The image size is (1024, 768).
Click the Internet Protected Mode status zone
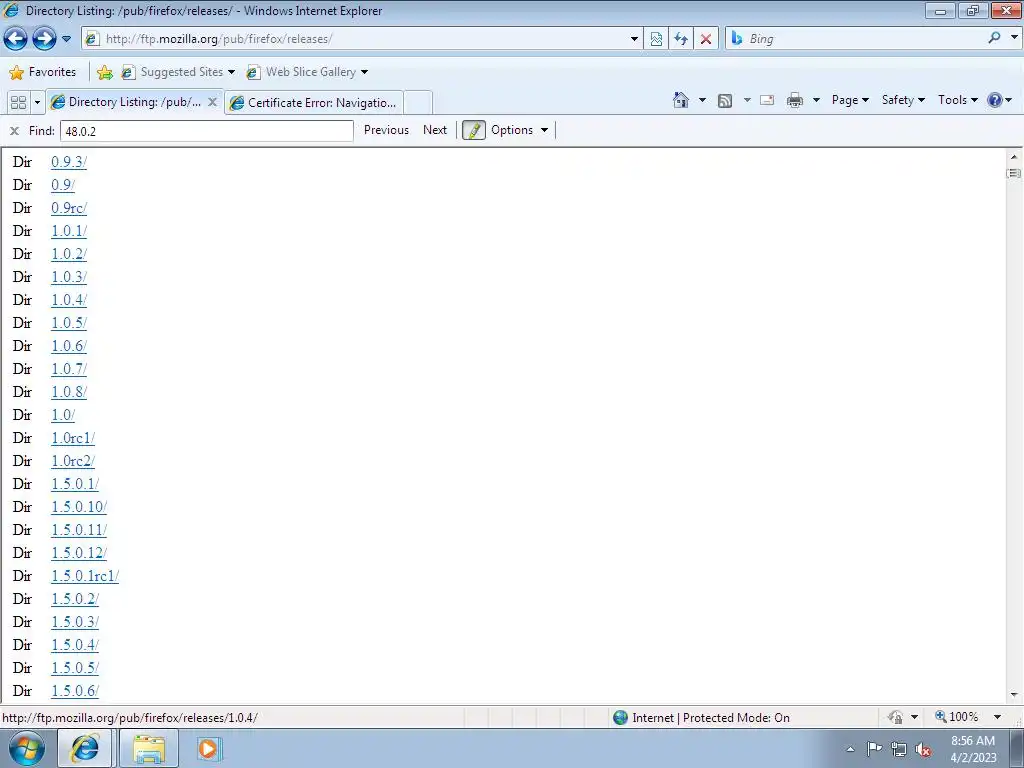(702, 718)
